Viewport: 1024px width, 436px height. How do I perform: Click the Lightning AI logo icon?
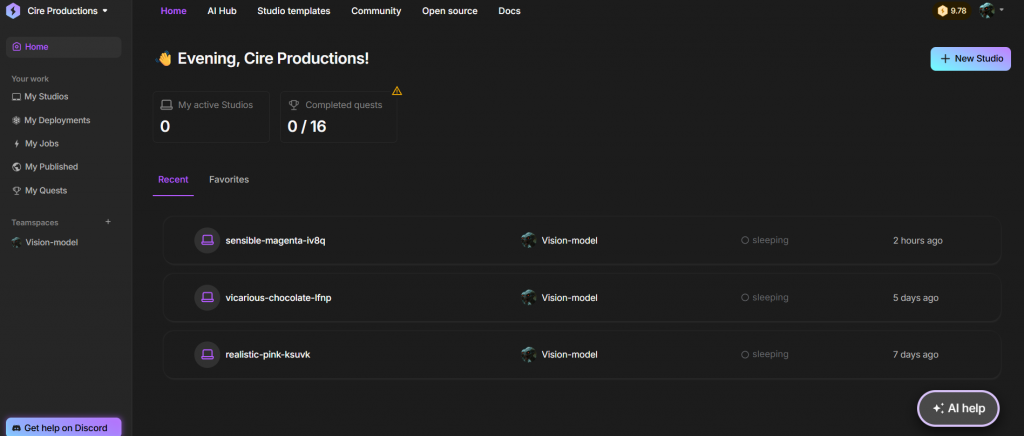click(14, 11)
